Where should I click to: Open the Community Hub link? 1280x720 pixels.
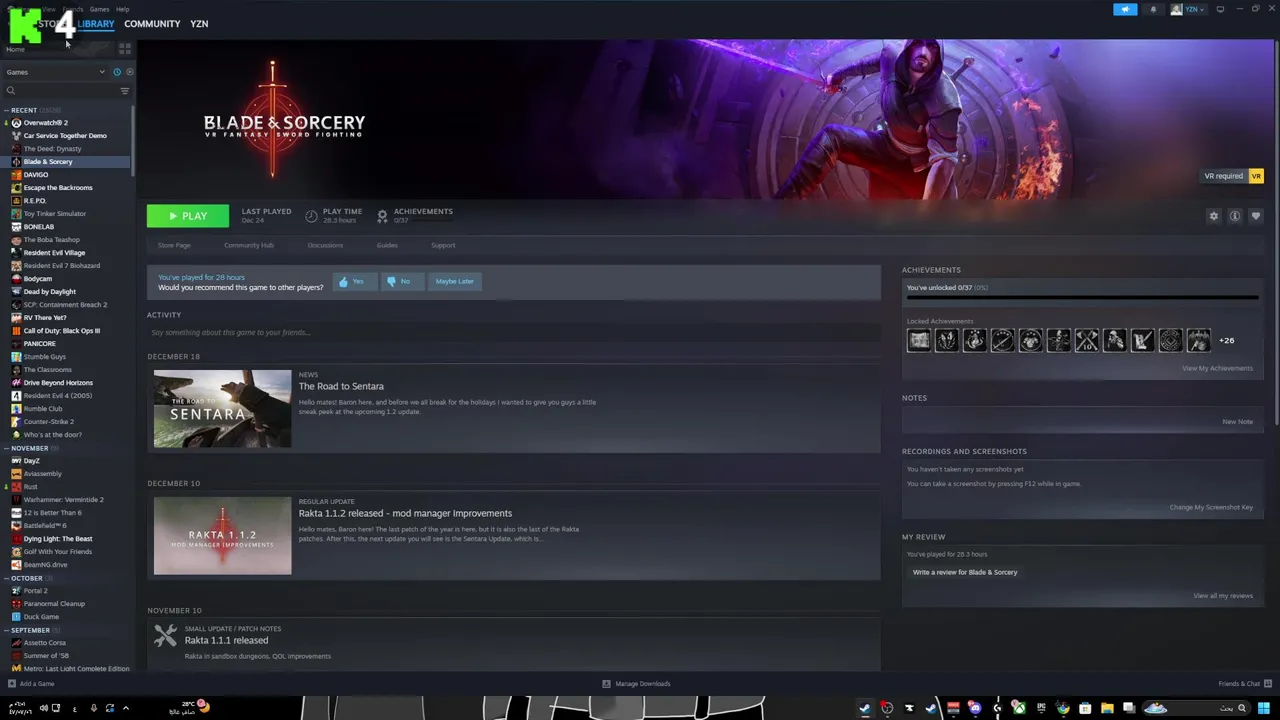point(249,245)
